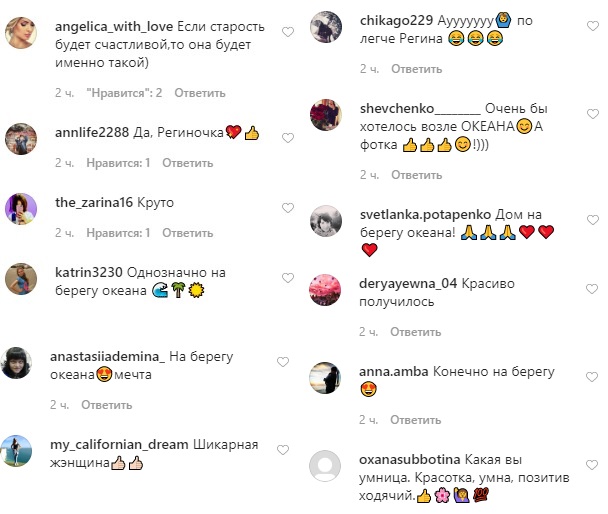Open username katrin3230 profile link
608x514 pixels.
pyautogui.click(x=89, y=273)
